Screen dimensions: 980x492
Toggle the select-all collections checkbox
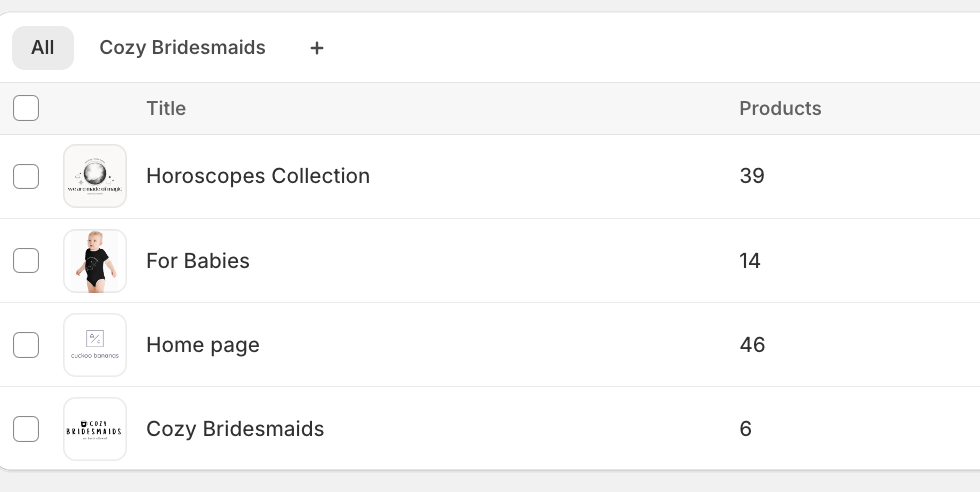(26, 108)
